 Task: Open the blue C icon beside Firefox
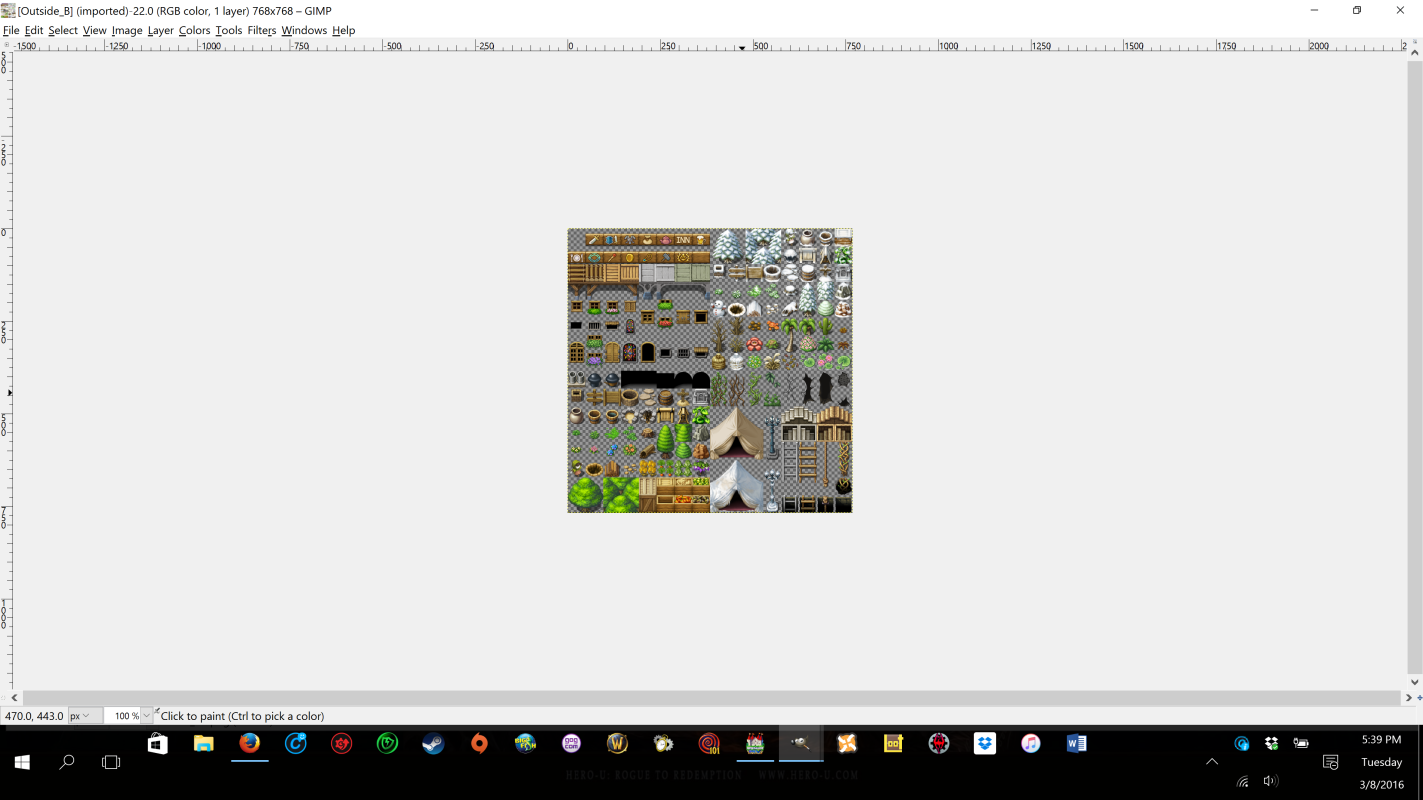(295, 744)
